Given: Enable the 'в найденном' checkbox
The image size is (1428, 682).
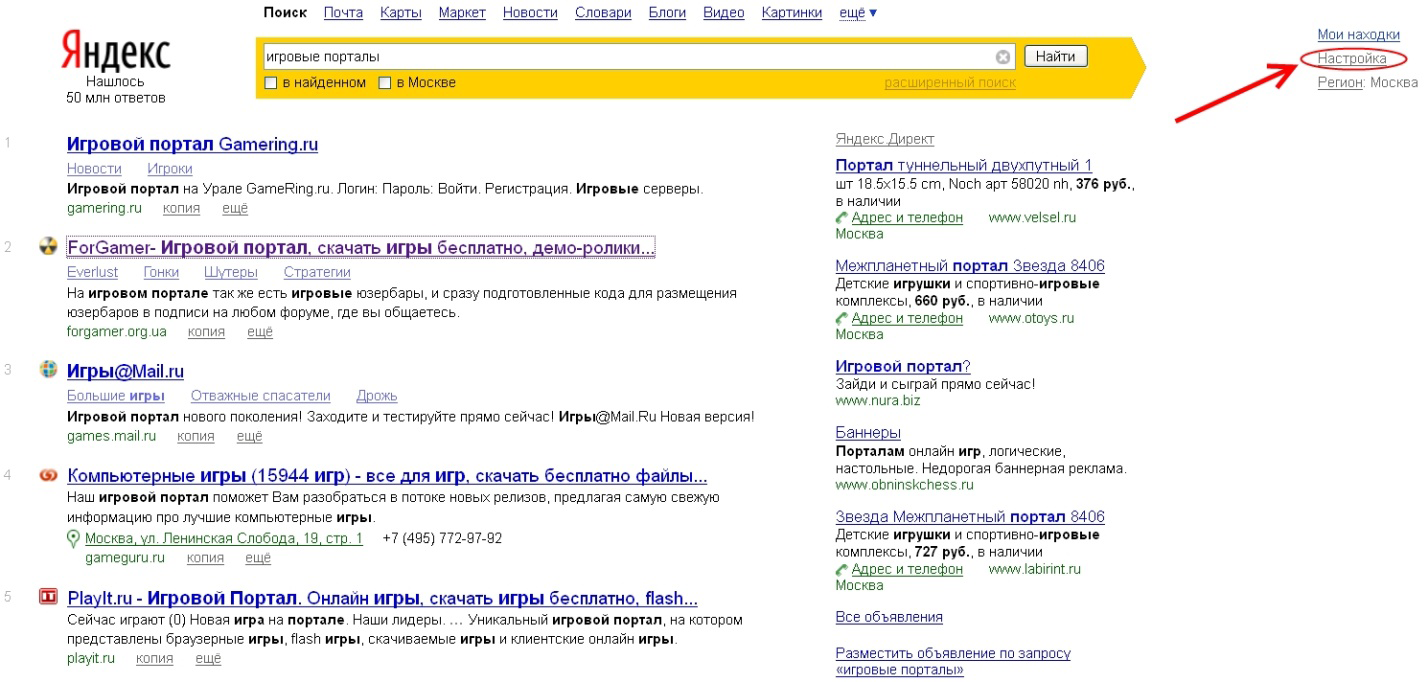Looking at the screenshot, I should pyautogui.click(x=270, y=83).
